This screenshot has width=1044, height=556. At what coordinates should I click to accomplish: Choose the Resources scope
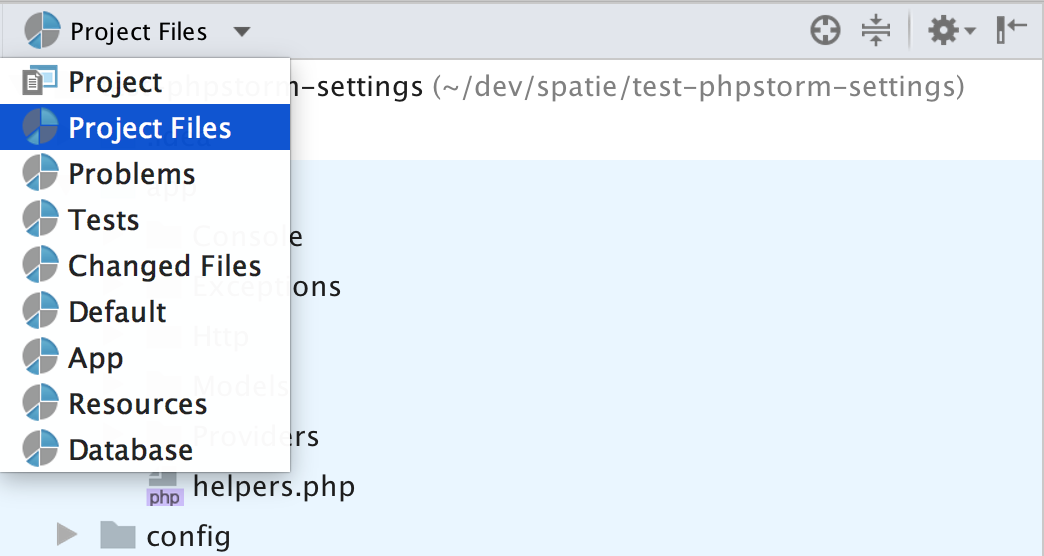[137, 404]
